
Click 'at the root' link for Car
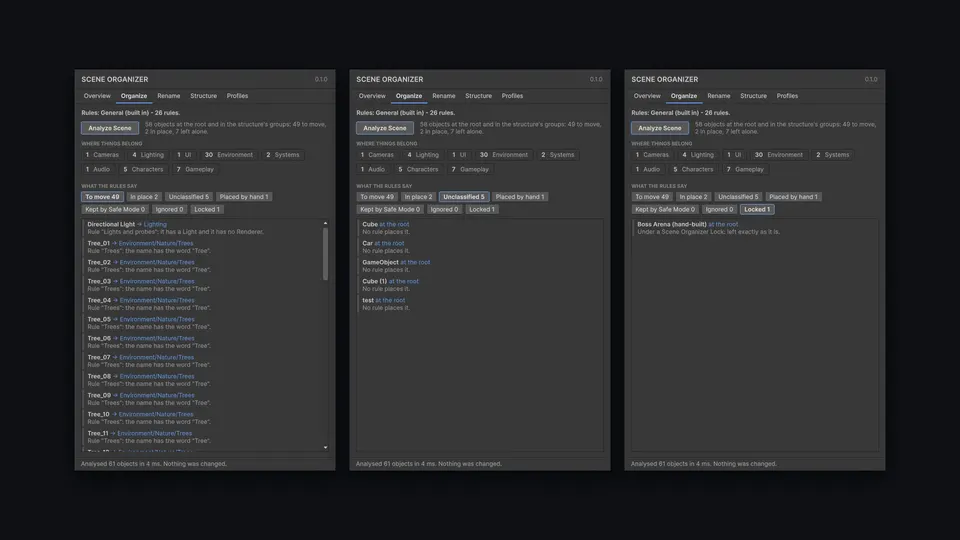tap(389, 243)
